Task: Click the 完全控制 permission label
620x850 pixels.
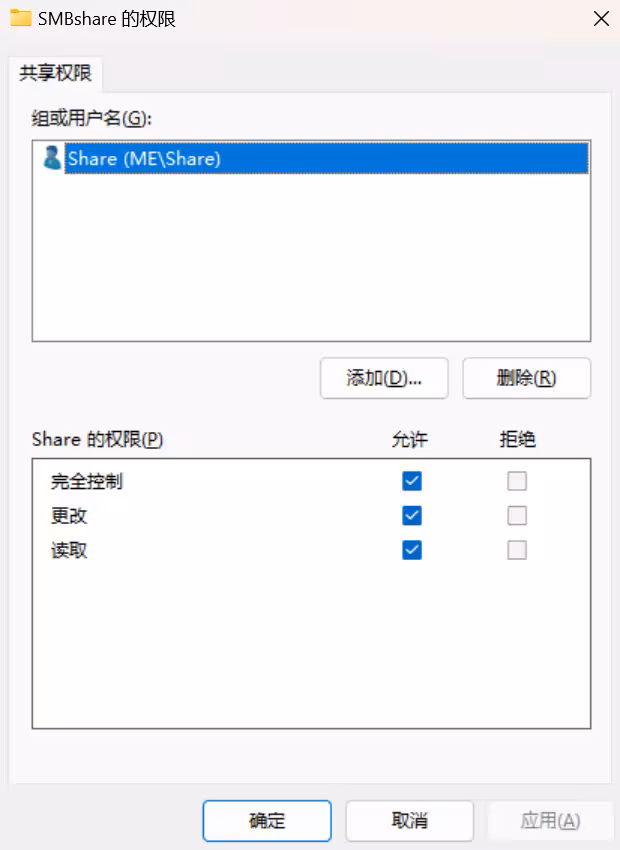Action: point(87,481)
